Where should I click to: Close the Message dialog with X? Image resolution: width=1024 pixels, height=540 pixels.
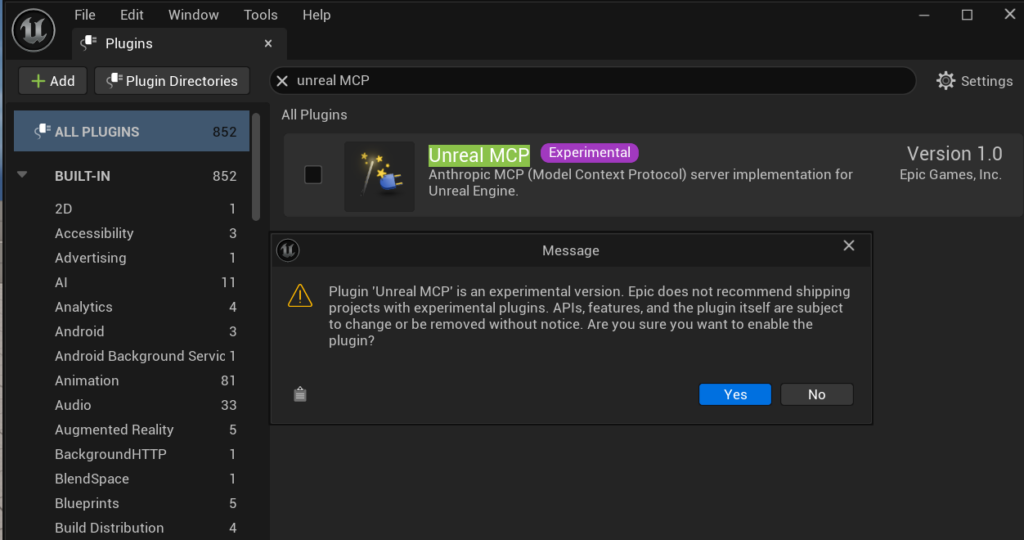[848, 246]
